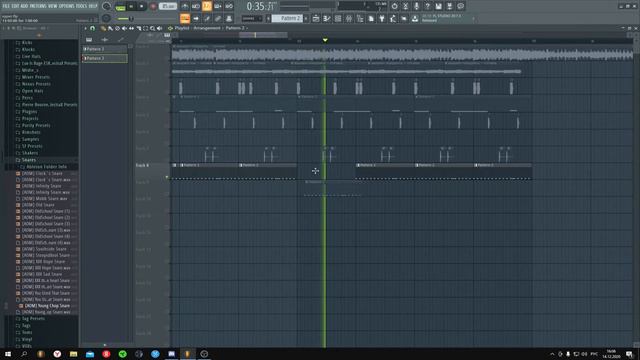Screen dimensions: 640x360
Task: Click the View playlist icon
Action: 316,18
